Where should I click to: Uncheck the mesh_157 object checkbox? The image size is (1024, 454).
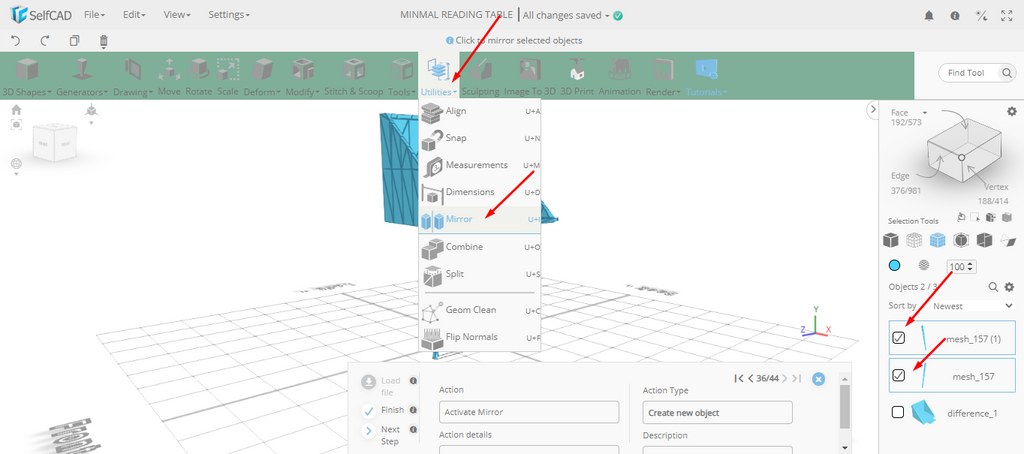(x=898, y=376)
